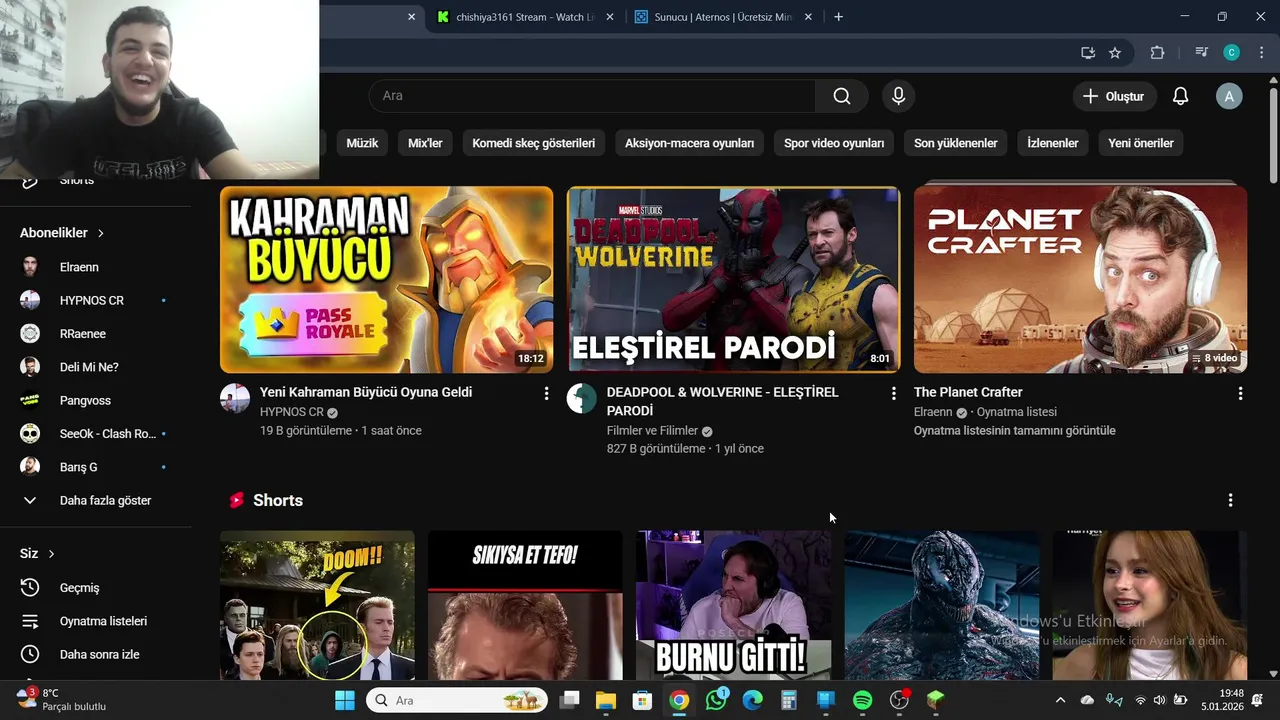Select the İzlenenler filter chip
Viewport: 1280px width, 720px height.
tap(1052, 143)
